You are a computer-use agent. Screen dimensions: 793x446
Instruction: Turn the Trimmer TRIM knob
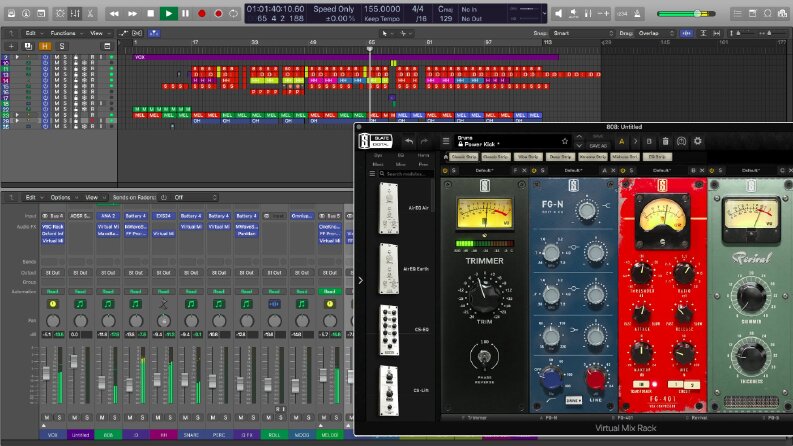point(484,294)
